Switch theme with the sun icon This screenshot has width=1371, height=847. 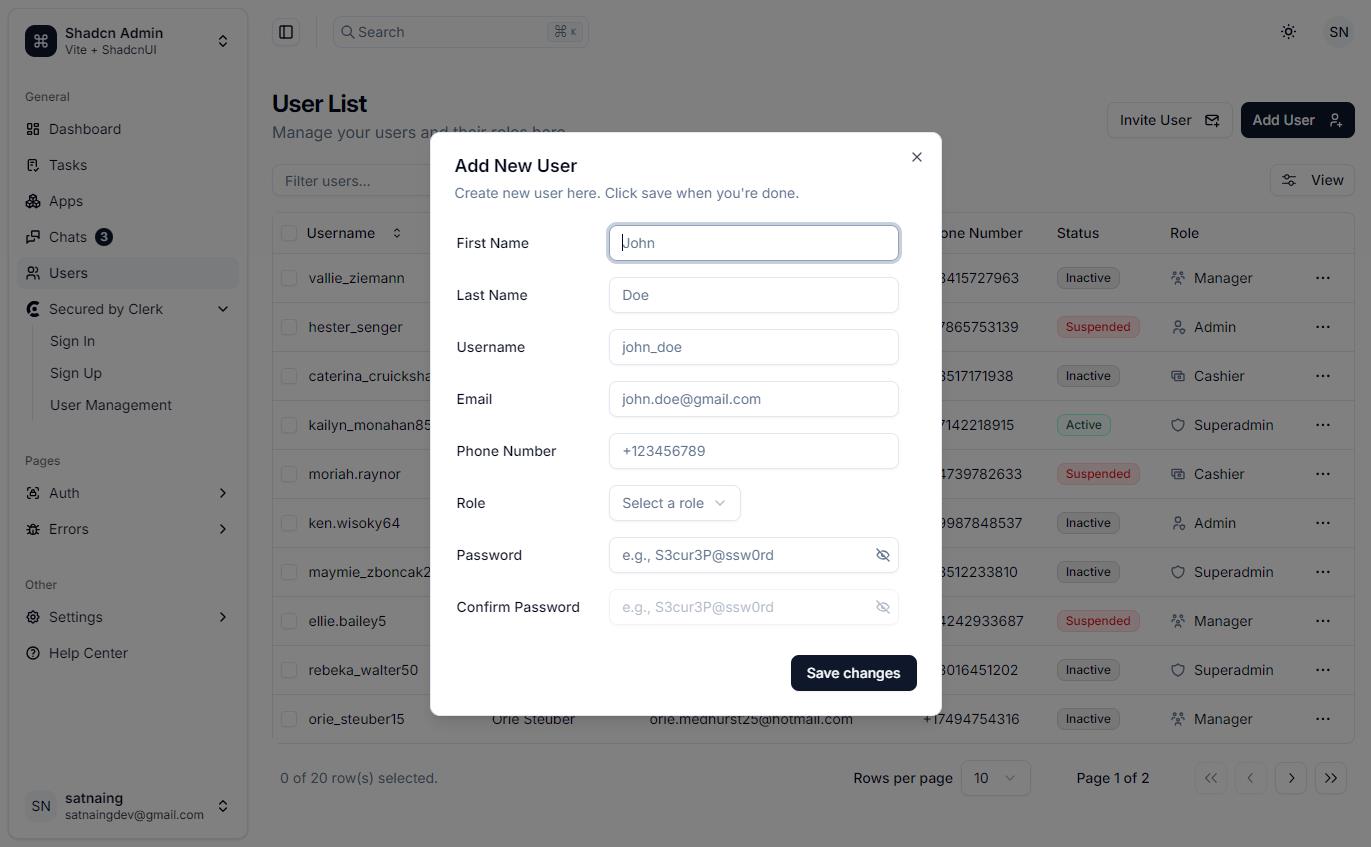(x=1289, y=32)
